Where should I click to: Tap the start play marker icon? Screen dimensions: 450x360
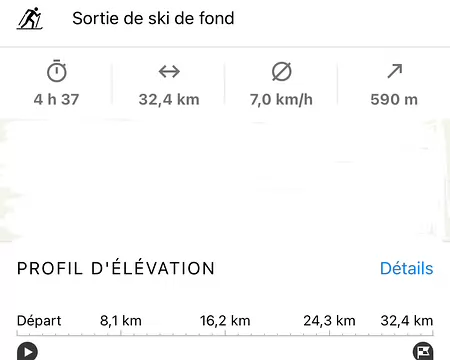[27, 351]
